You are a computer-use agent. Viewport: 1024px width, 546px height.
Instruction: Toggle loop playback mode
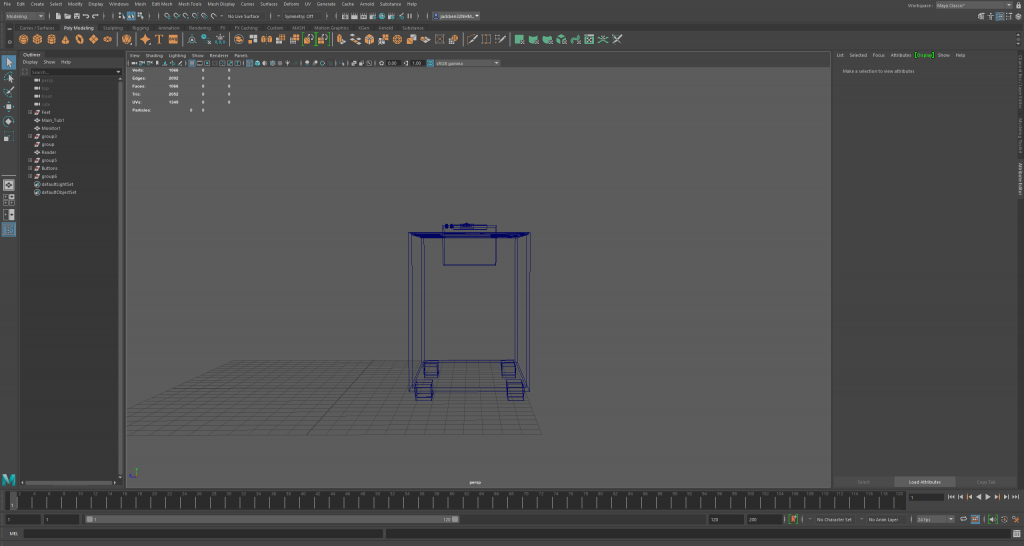[x=962, y=520]
